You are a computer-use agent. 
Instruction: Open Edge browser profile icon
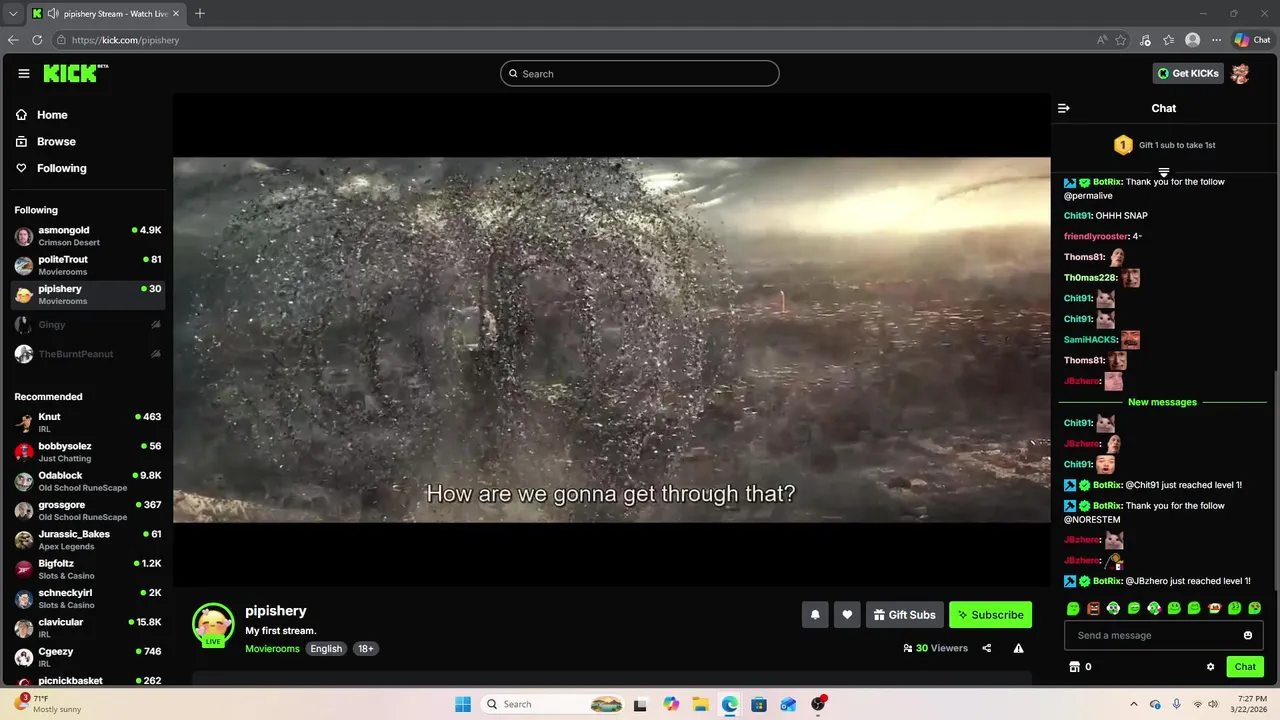click(1192, 40)
